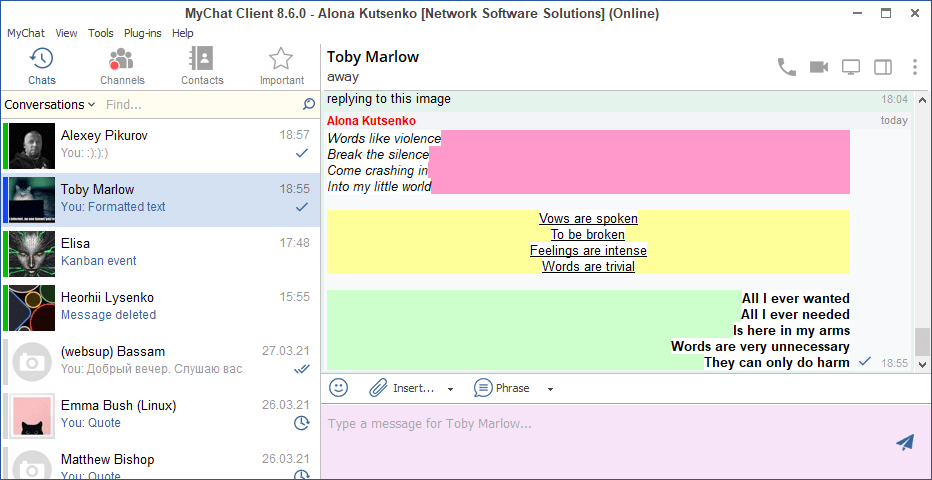Click Elisa's green face avatar
Screen dimensions: 932x480
32,254
